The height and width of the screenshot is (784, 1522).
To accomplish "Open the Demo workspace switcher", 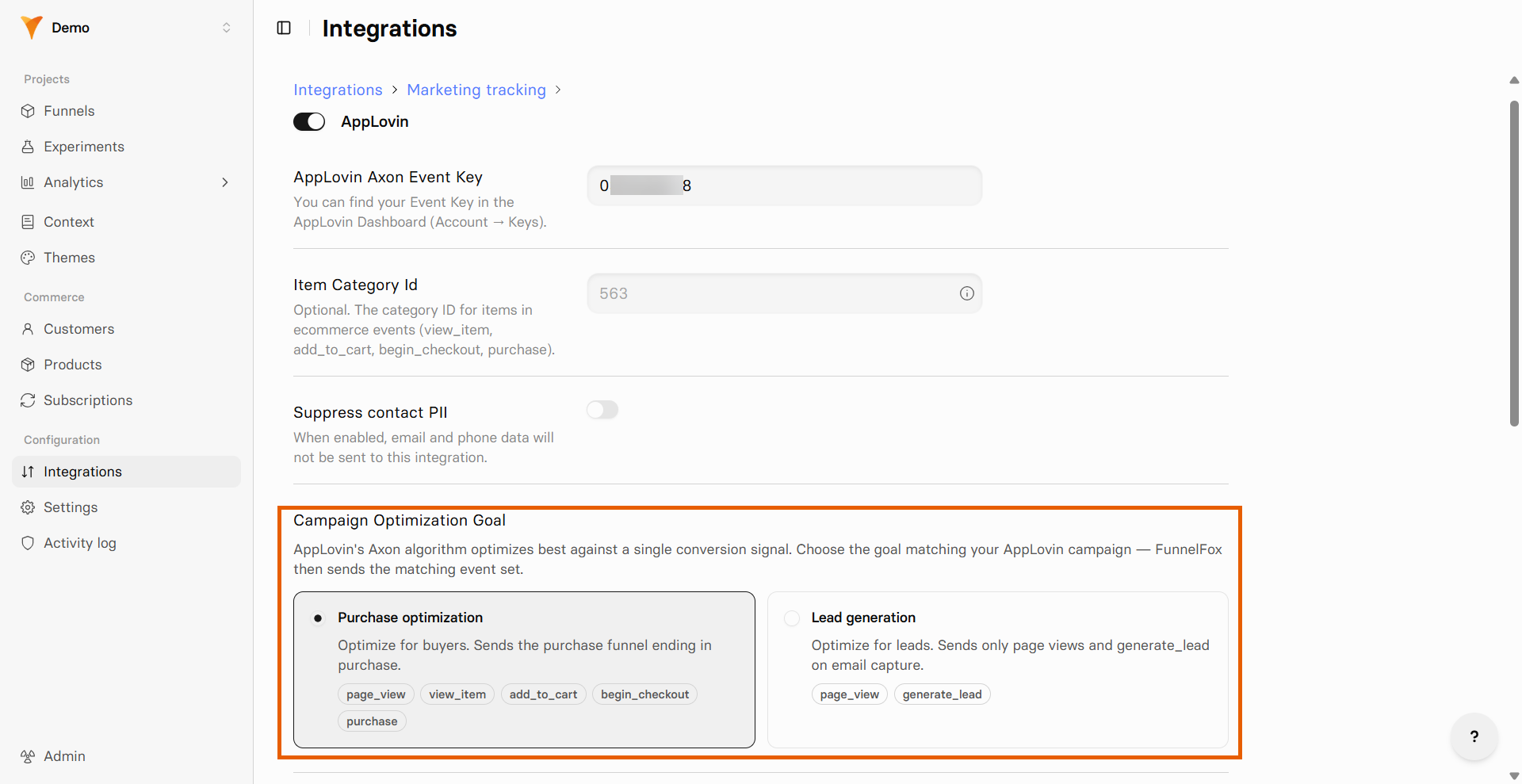I will 127,28.
